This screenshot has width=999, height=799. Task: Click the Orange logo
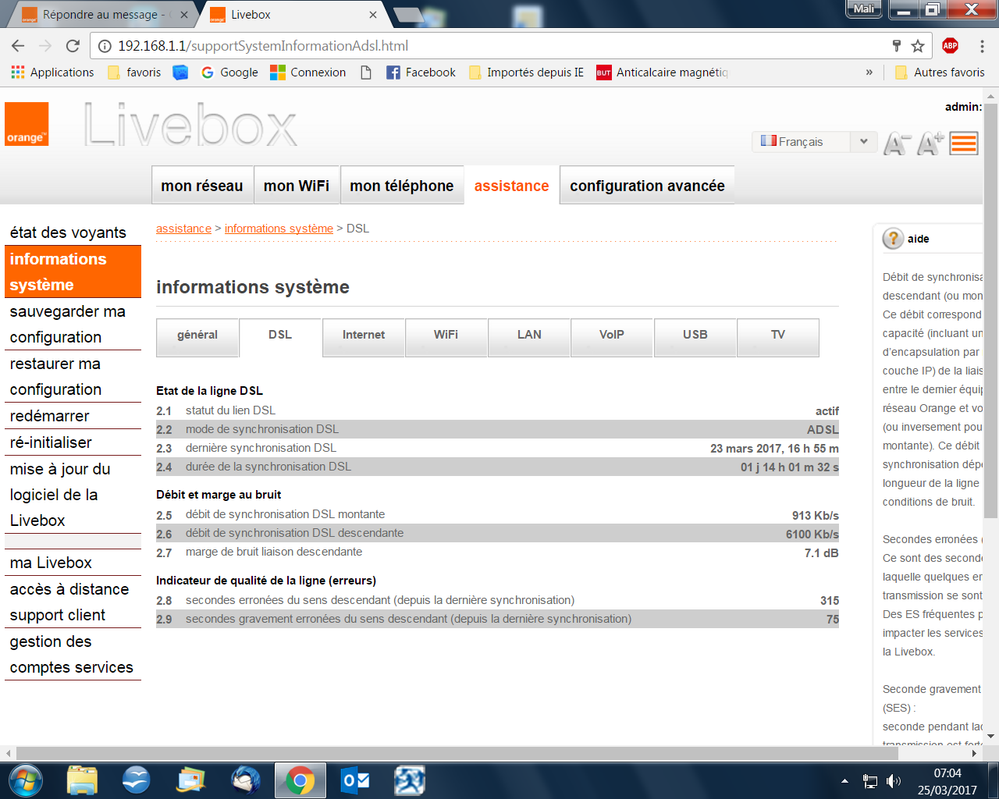click(x=27, y=124)
